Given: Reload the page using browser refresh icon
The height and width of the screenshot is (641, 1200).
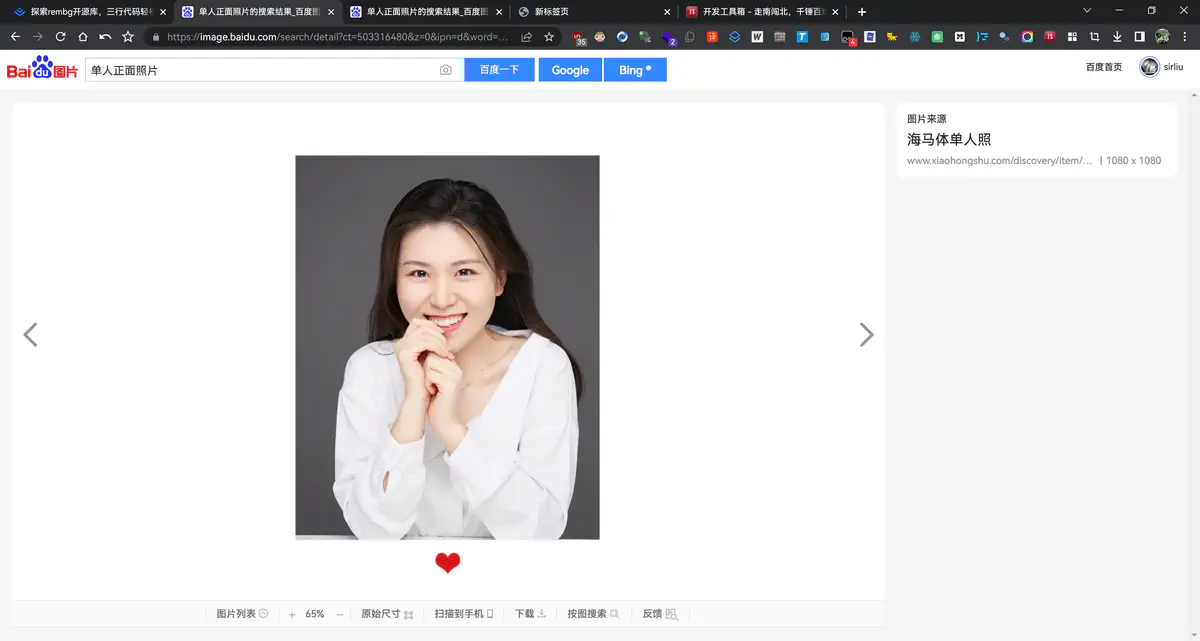Looking at the screenshot, I should [x=60, y=37].
